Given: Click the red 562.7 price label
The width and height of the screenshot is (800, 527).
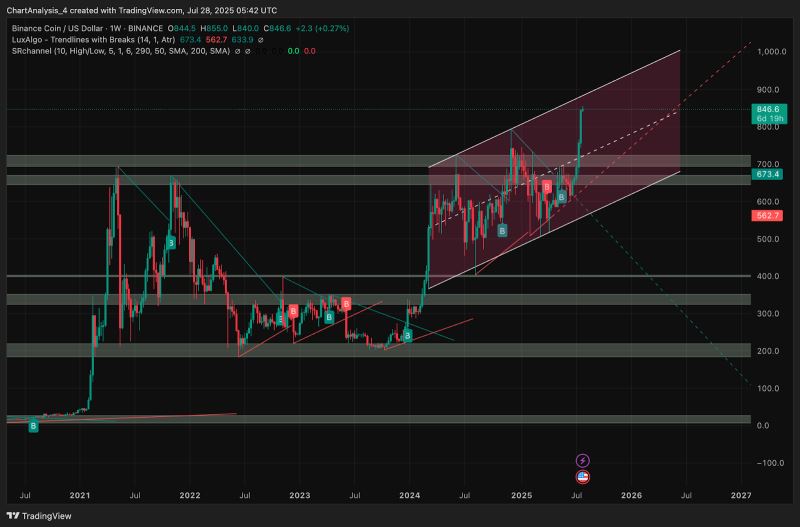Looking at the screenshot, I should tap(767, 215).
